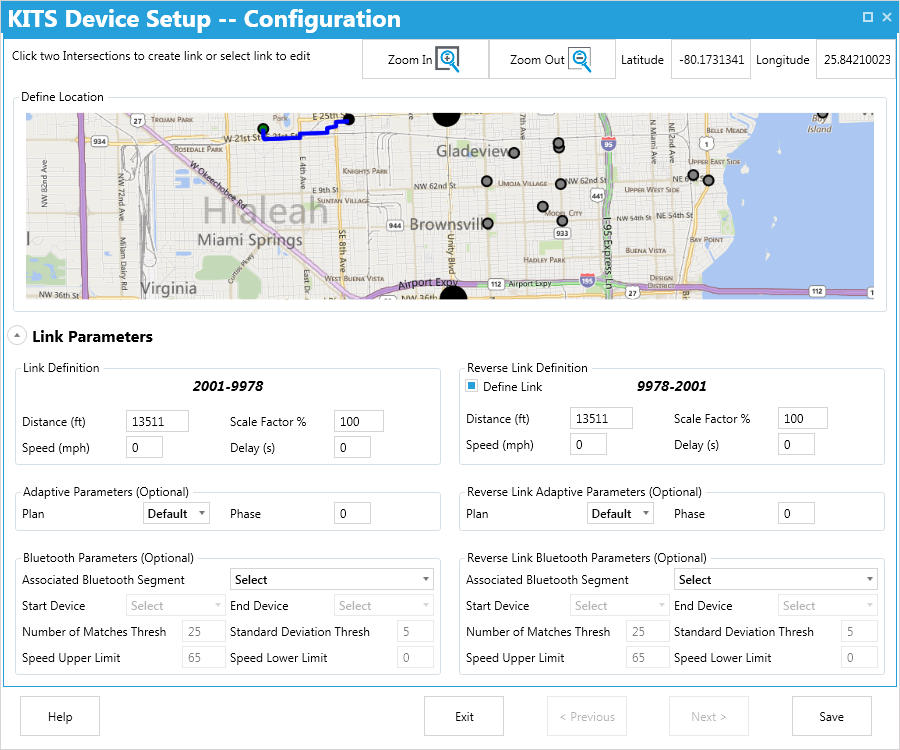
Task: Click the Zoom In magnifier icon
Action: [x=448, y=60]
